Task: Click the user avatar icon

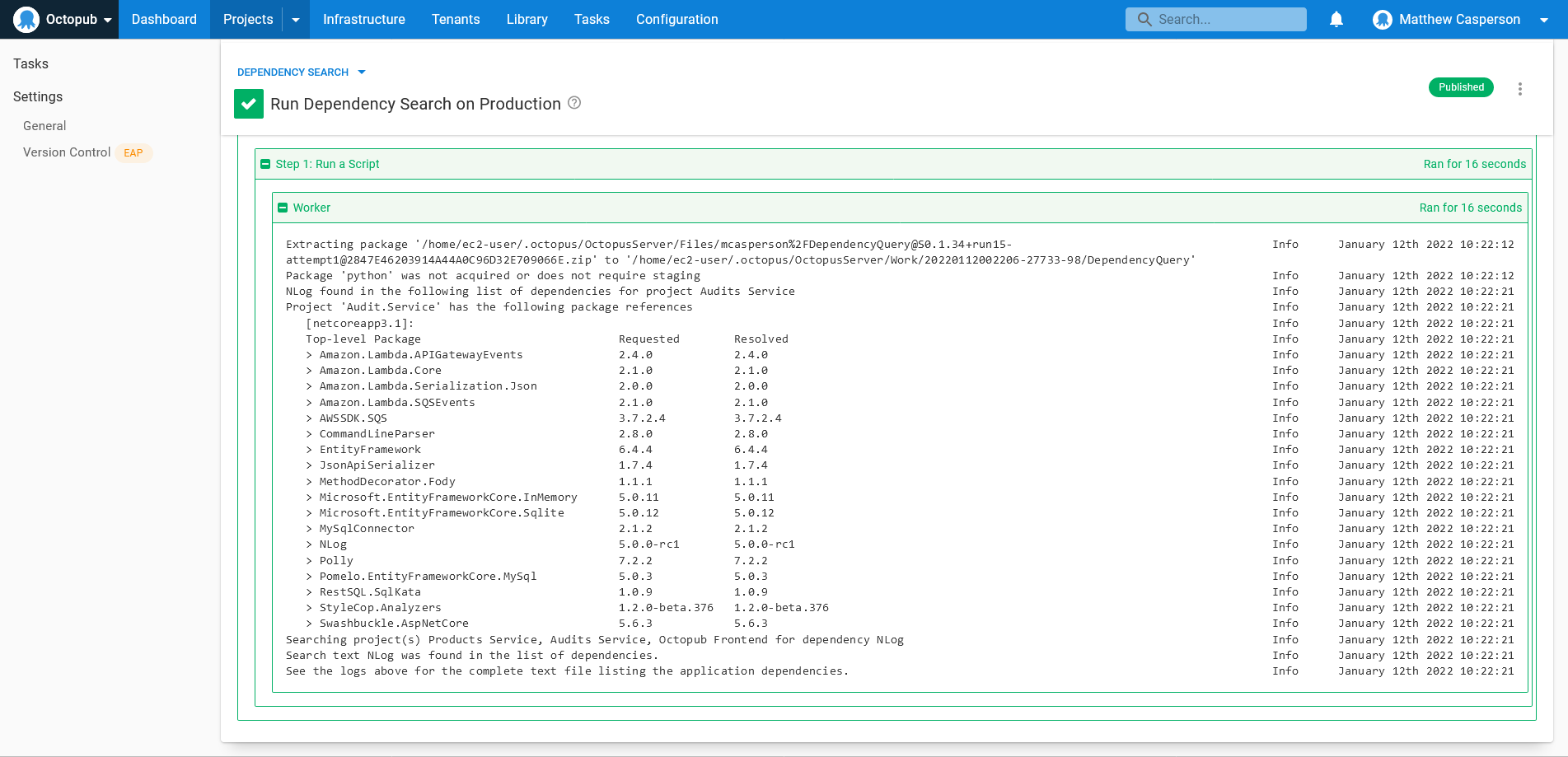Action: [x=1382, y=19]
